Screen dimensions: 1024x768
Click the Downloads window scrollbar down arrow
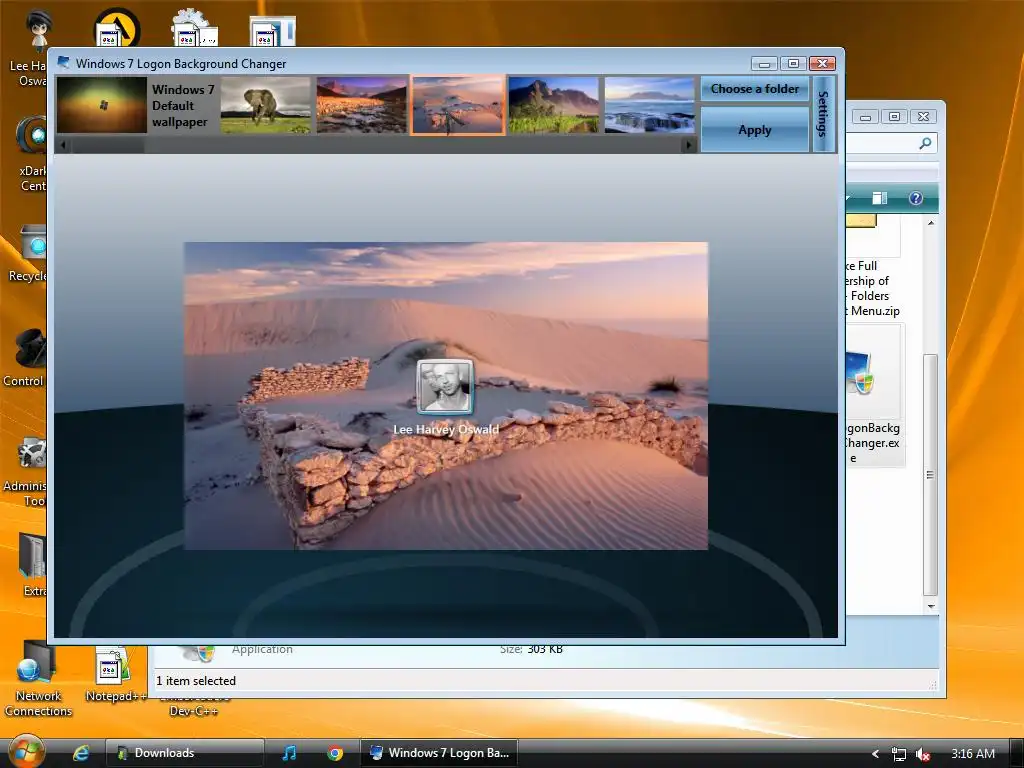point(931,607)
